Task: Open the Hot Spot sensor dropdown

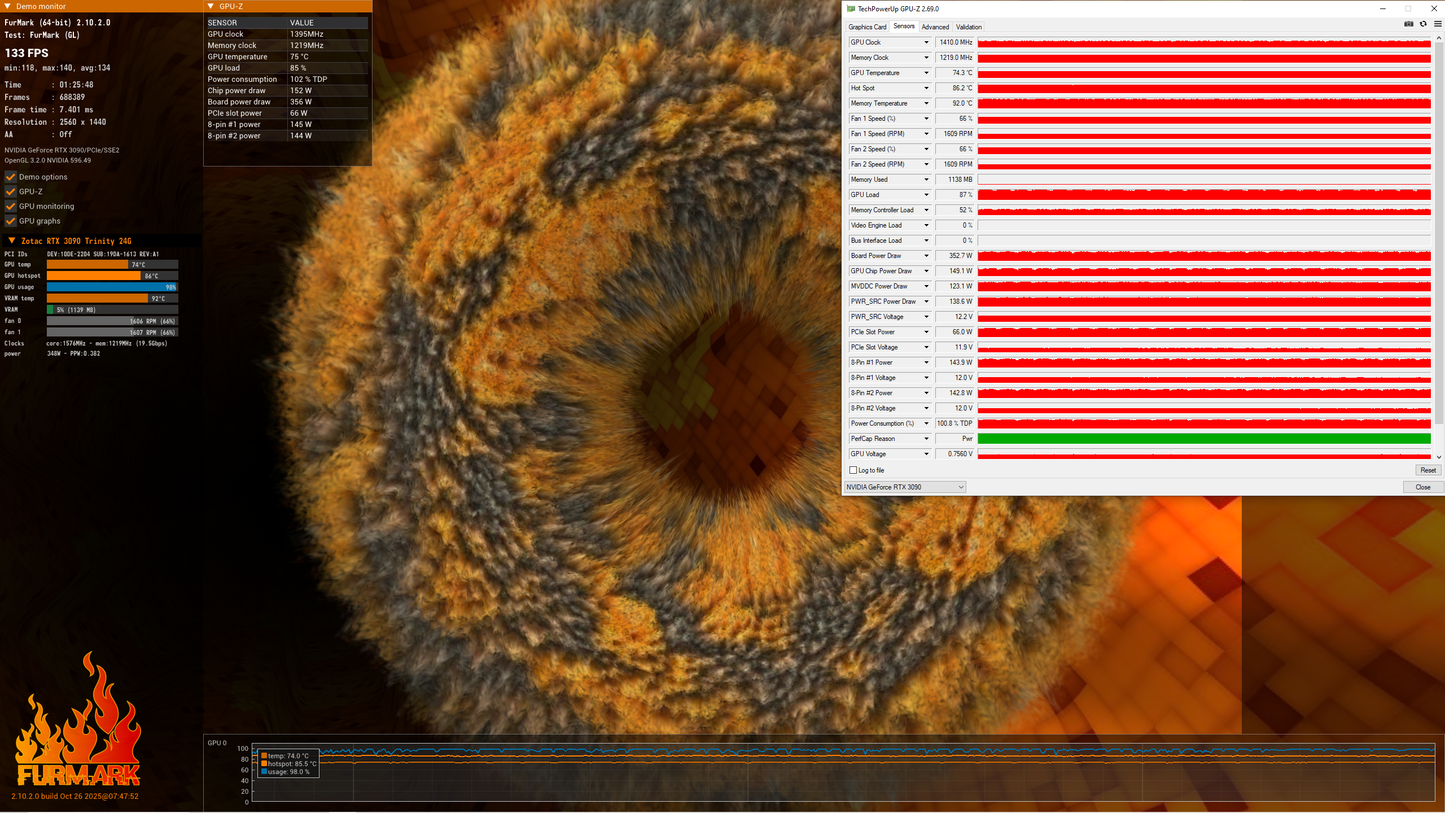Action: [926, 88]
